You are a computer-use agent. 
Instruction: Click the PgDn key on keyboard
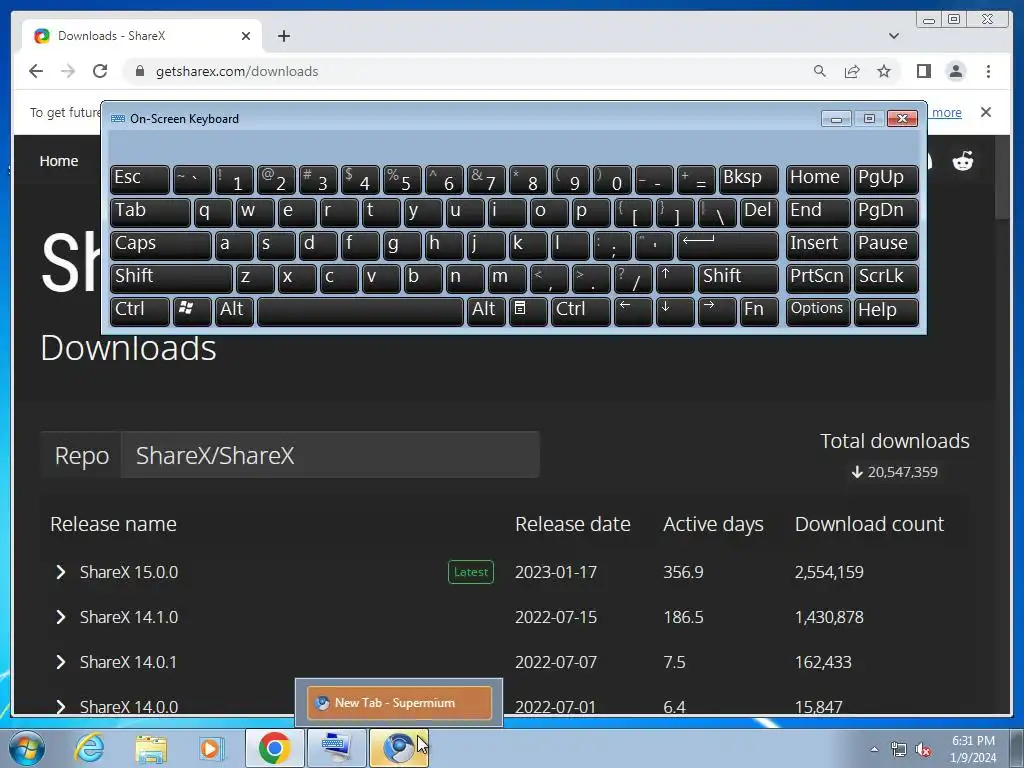coord(886,212)
